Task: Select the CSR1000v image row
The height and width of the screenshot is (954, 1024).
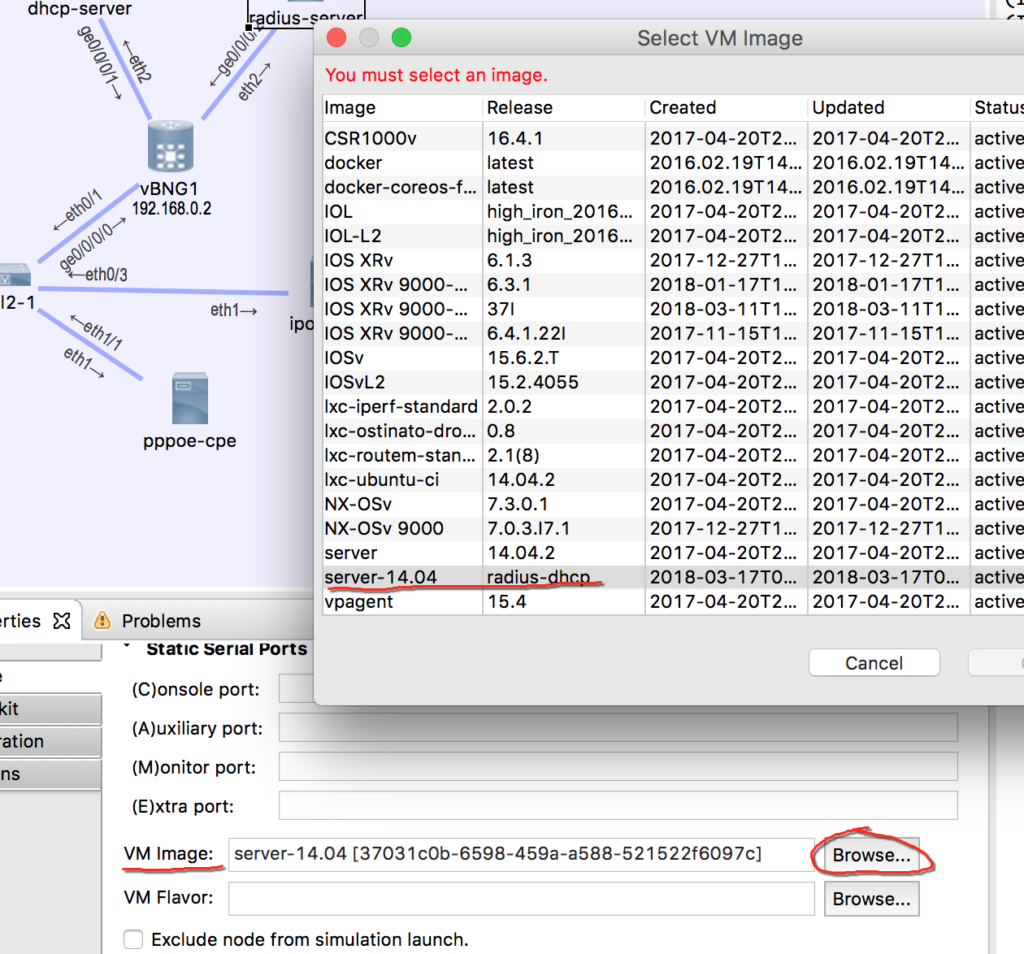Action: point(673,138)
